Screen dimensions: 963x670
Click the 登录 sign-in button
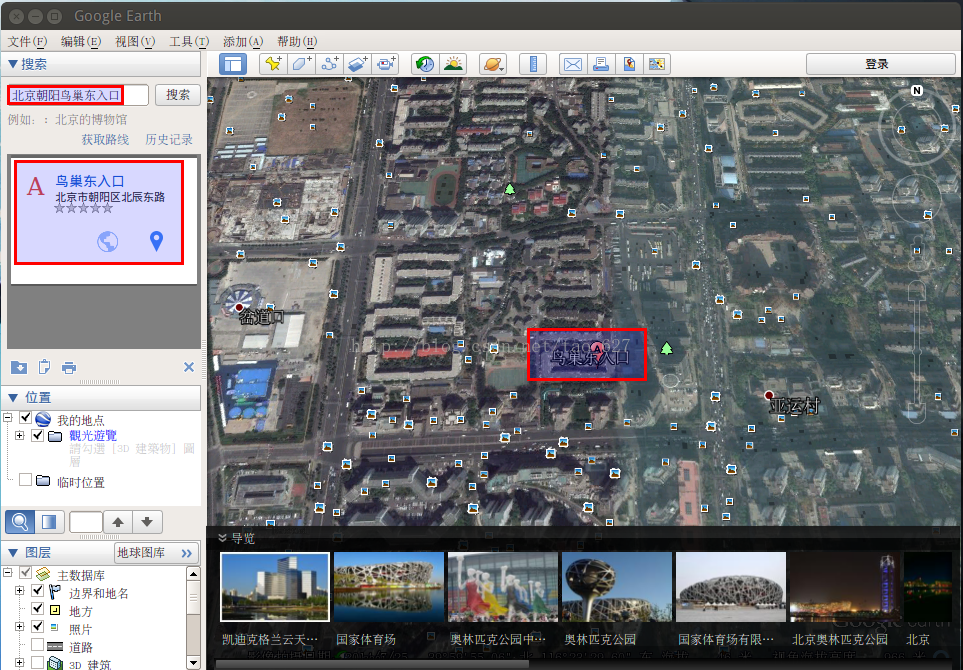click(x=880, y=64)
